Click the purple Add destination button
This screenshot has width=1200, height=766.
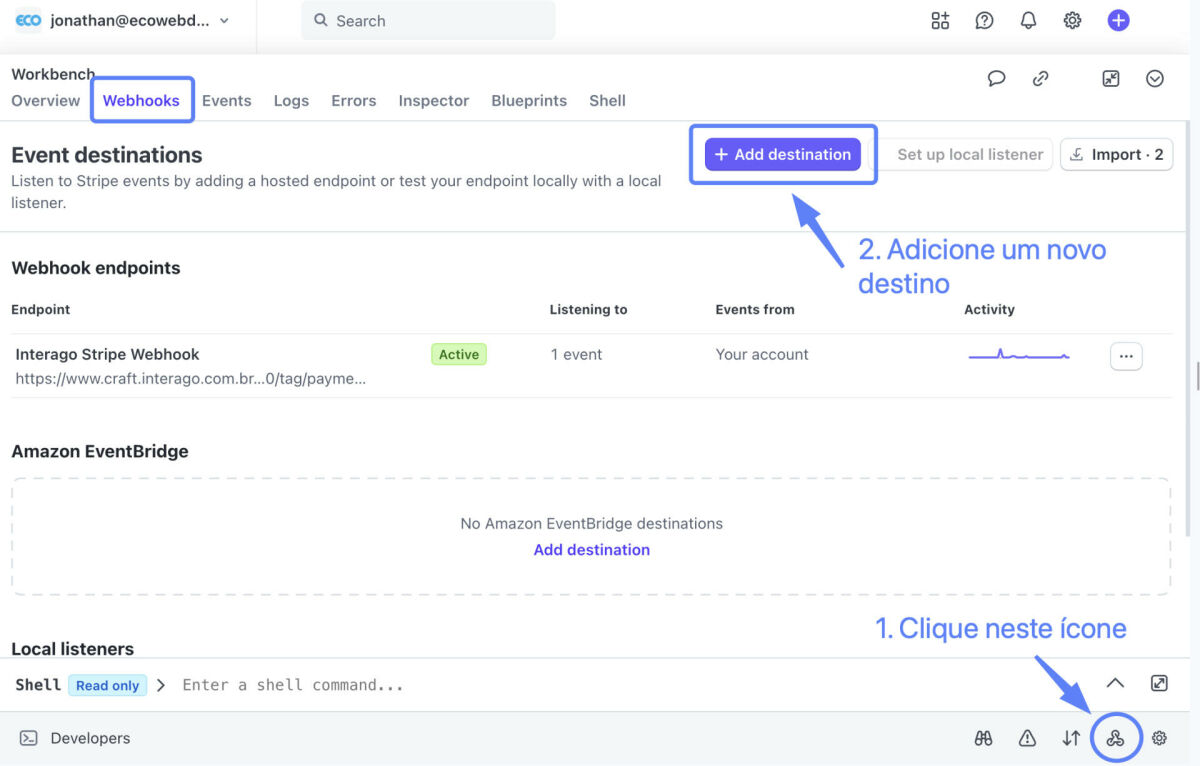click(x=783, y=154)
